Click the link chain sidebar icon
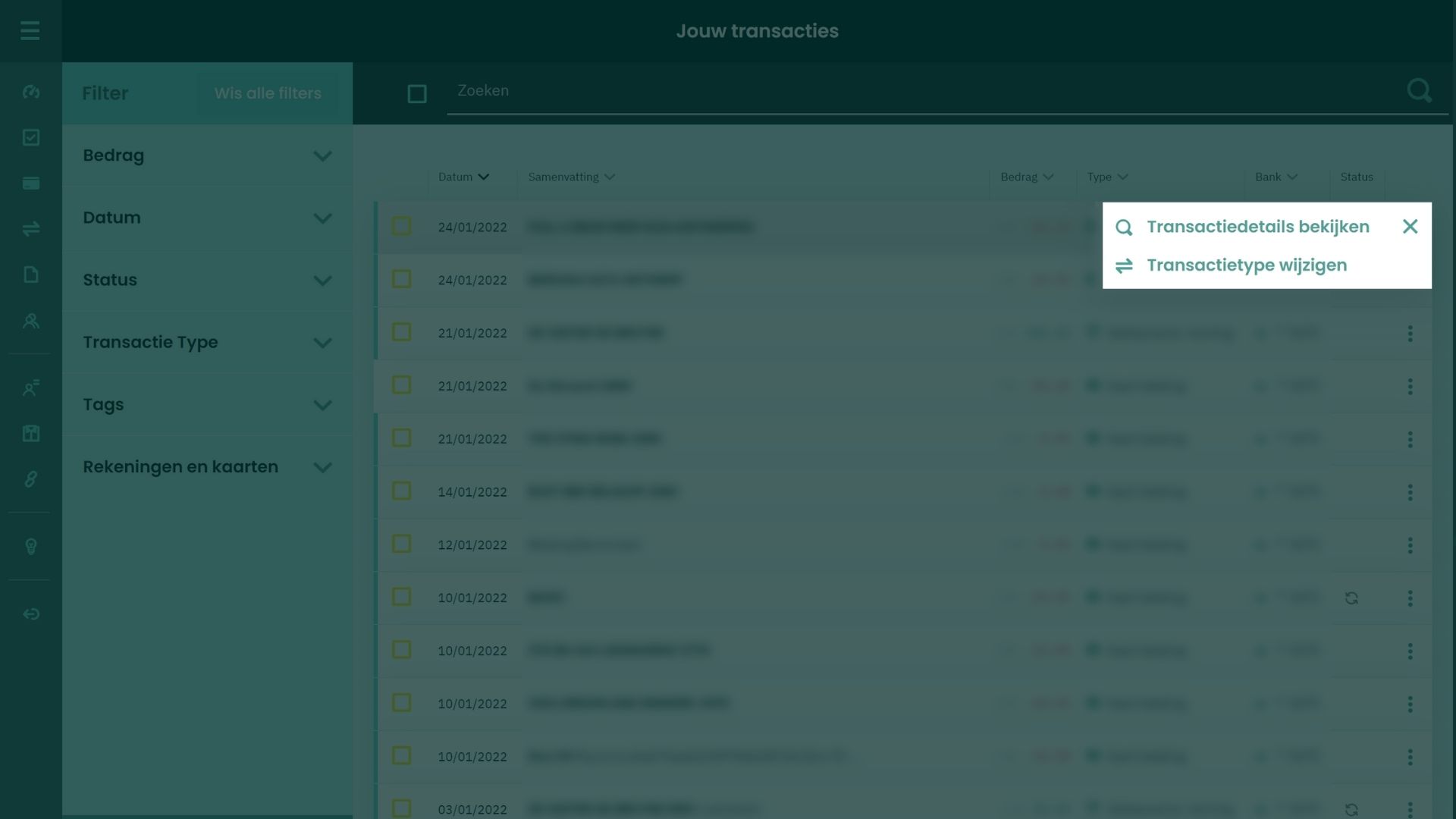Screen dimensions: 1456x819 [31, 479]
